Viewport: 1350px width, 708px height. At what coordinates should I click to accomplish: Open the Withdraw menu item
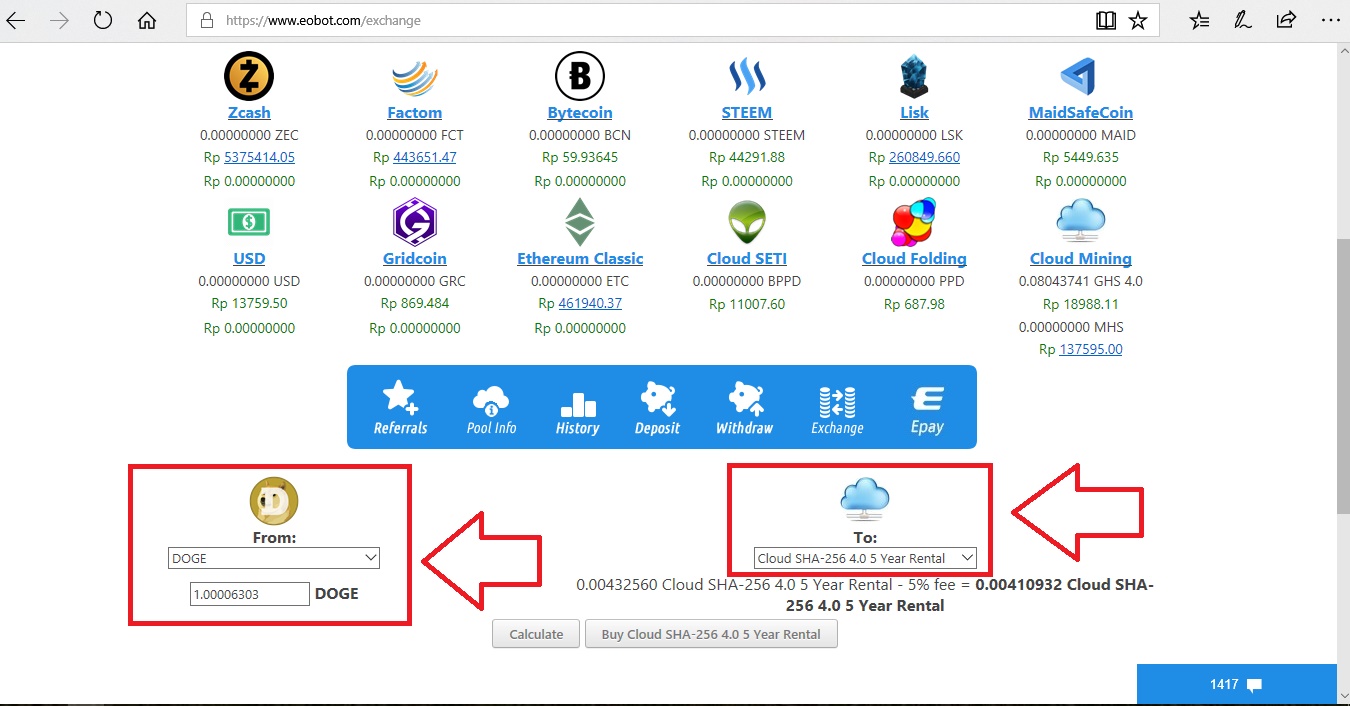[744, 408]
